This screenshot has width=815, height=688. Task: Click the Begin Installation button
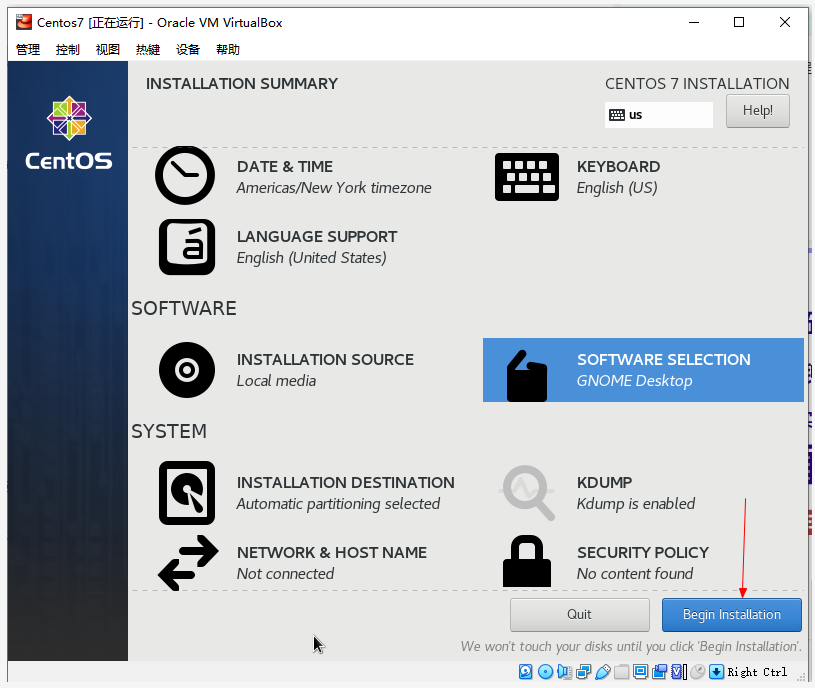(731, 615)
